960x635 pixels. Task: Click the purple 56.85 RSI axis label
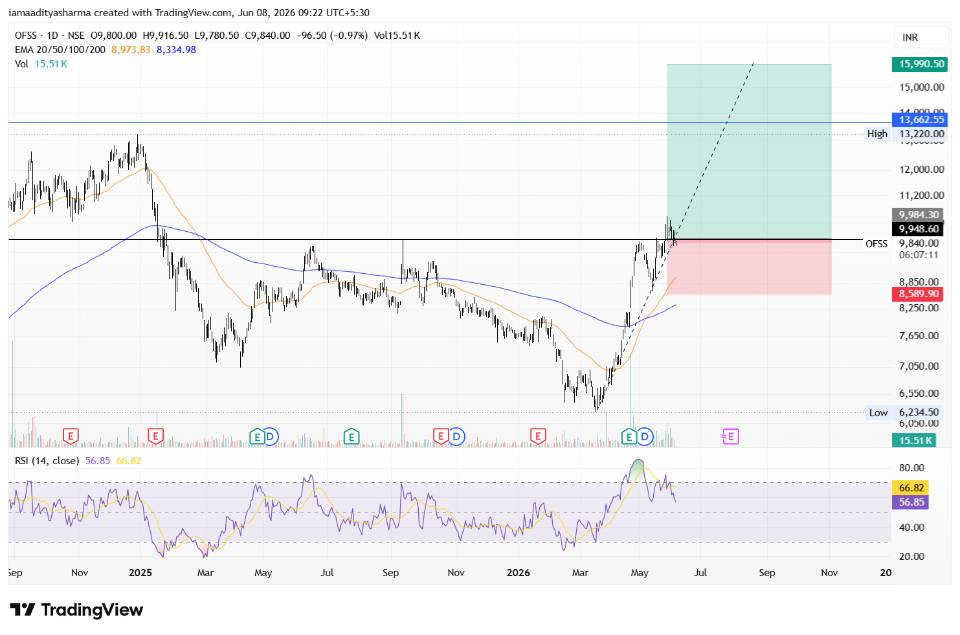911,502
